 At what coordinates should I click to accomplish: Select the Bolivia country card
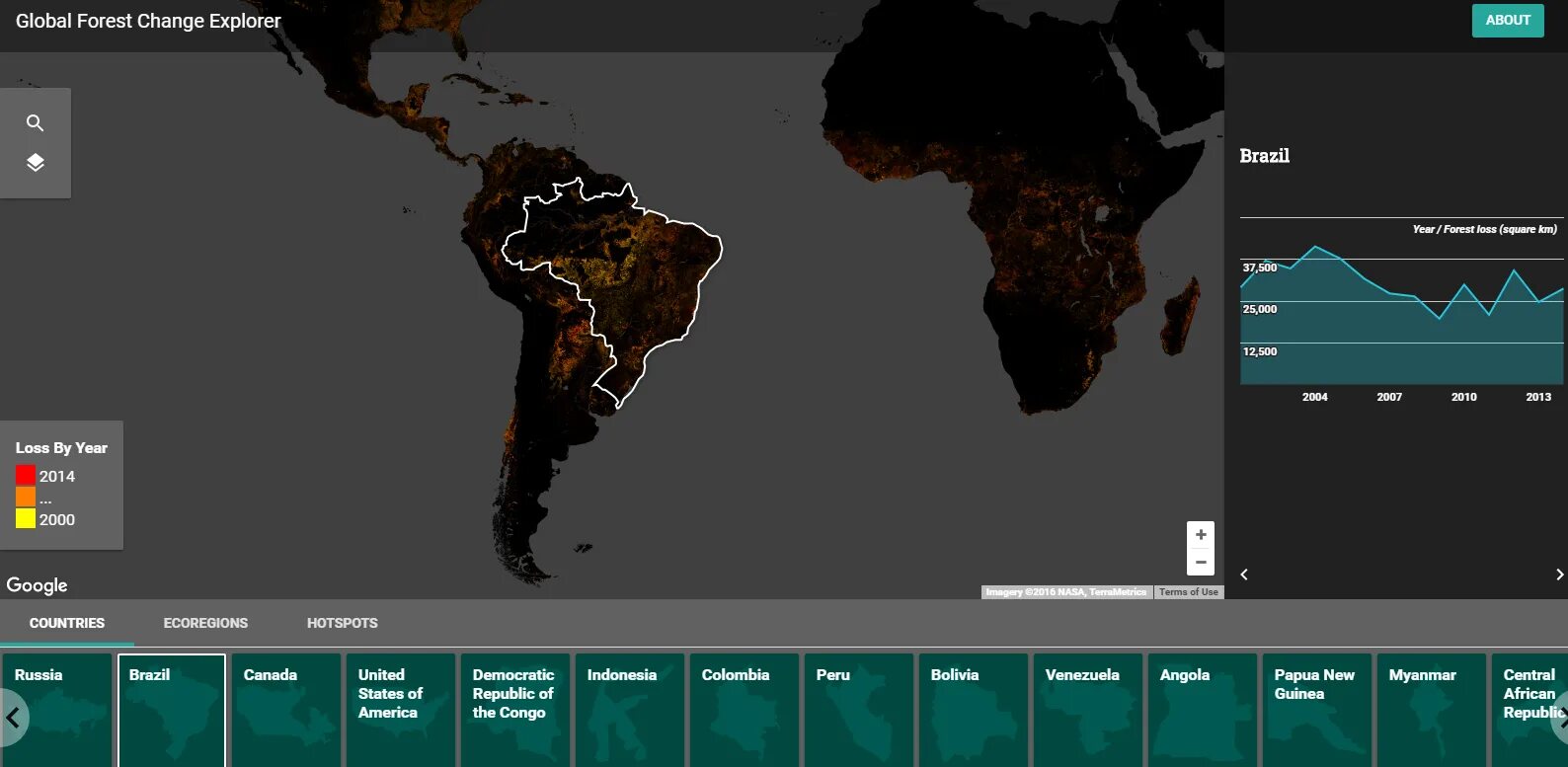point(974,710)
